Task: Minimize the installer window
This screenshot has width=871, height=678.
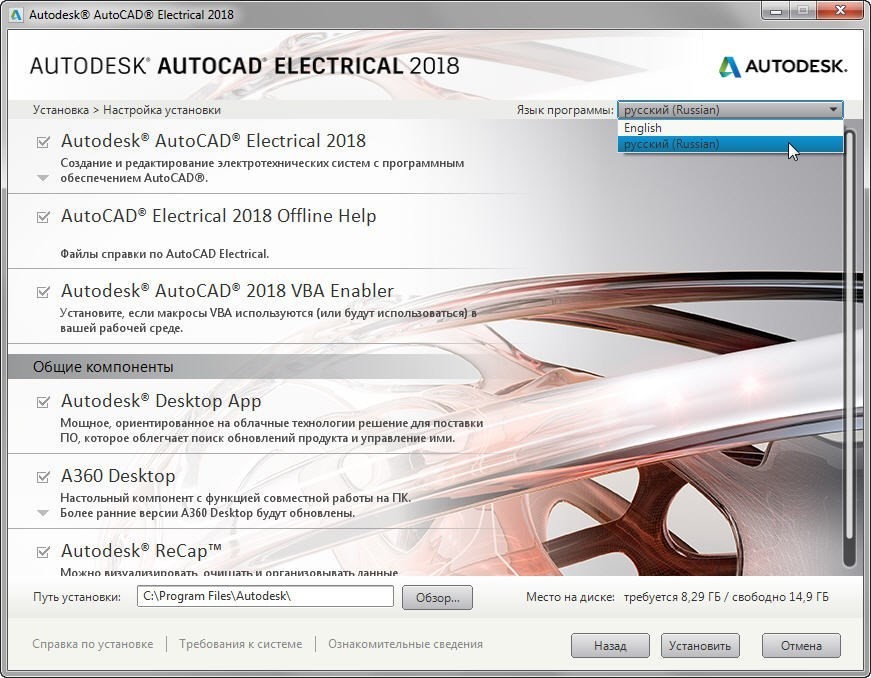Action: 777,11
